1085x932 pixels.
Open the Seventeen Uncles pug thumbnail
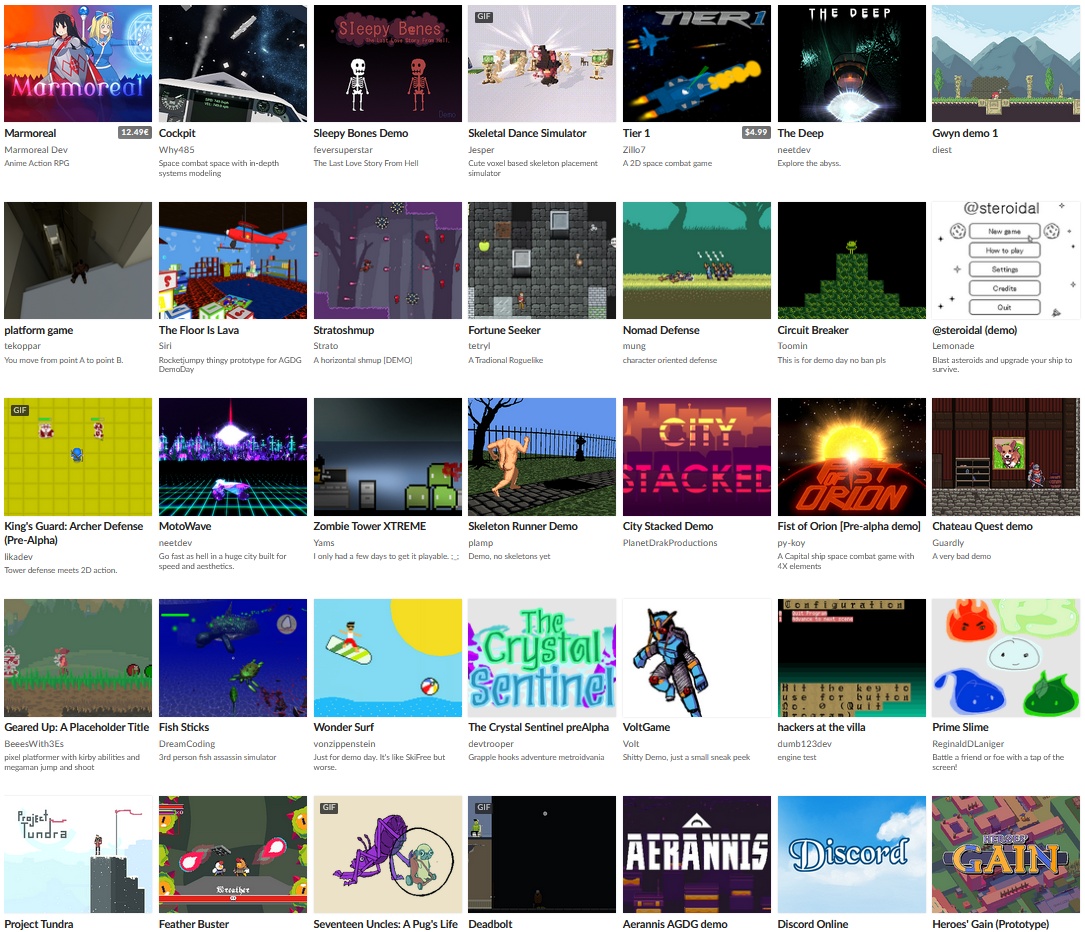[388, 855]
